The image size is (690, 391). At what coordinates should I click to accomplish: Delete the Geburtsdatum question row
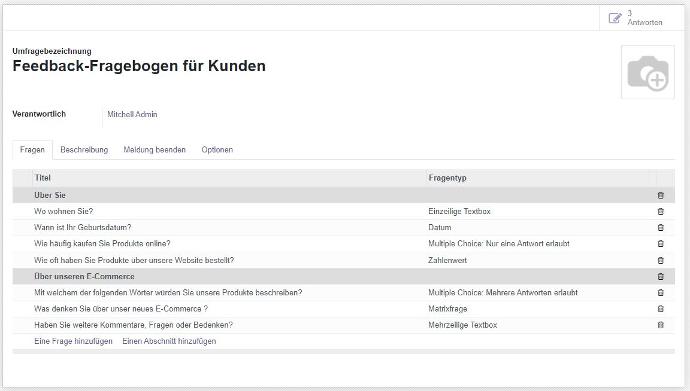click(x=661, y=228)
